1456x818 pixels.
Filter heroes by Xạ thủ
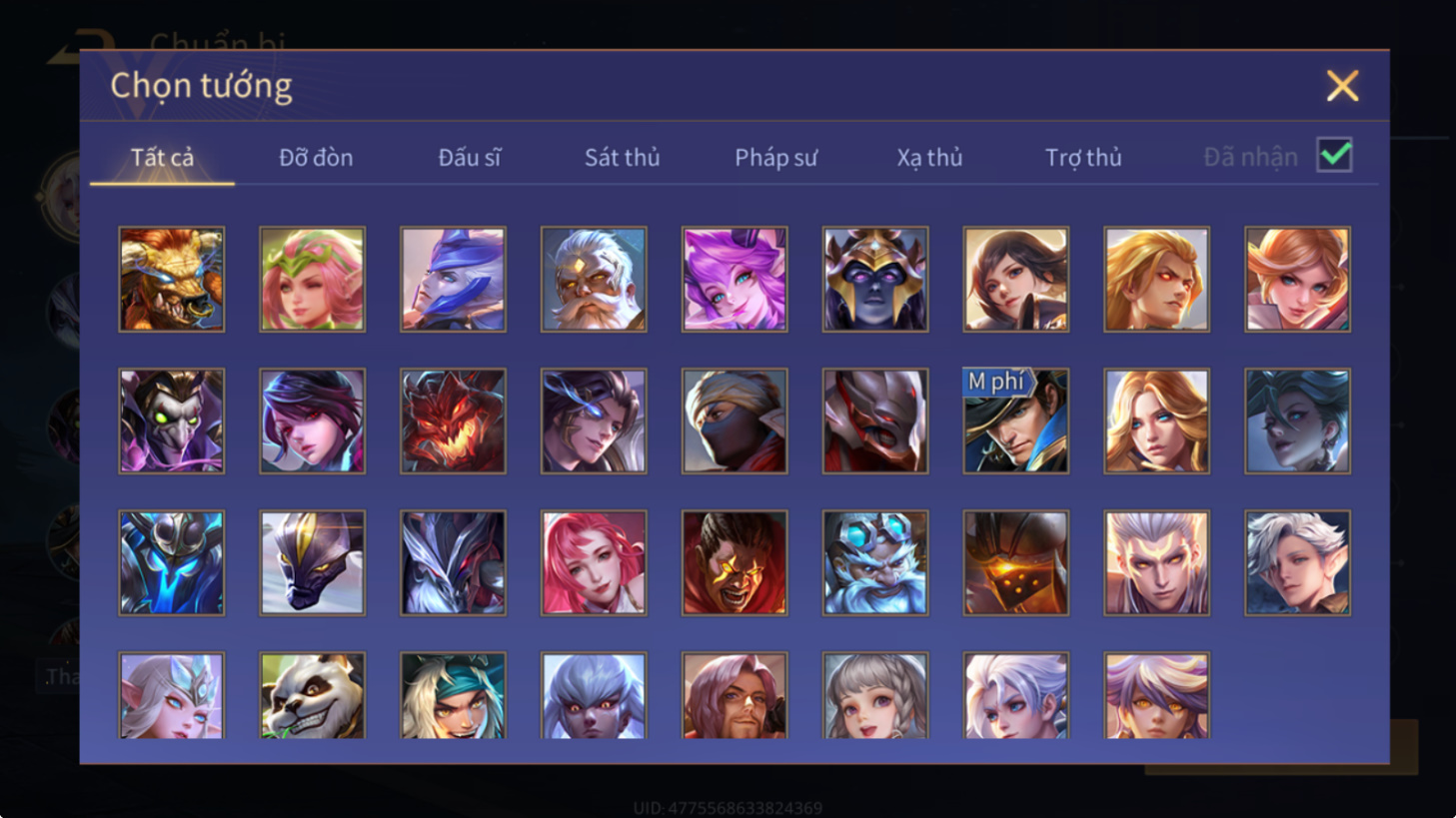(x=929, y=158)
